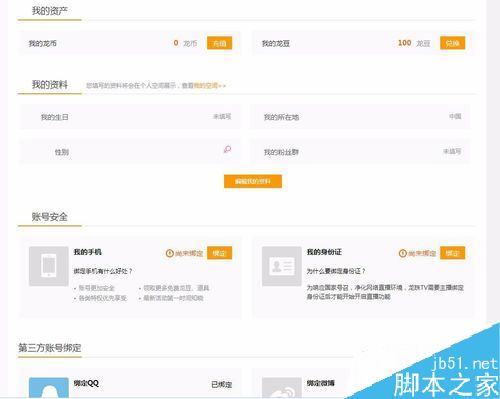Click the 绑定微博 title

[x=320, y=383]
